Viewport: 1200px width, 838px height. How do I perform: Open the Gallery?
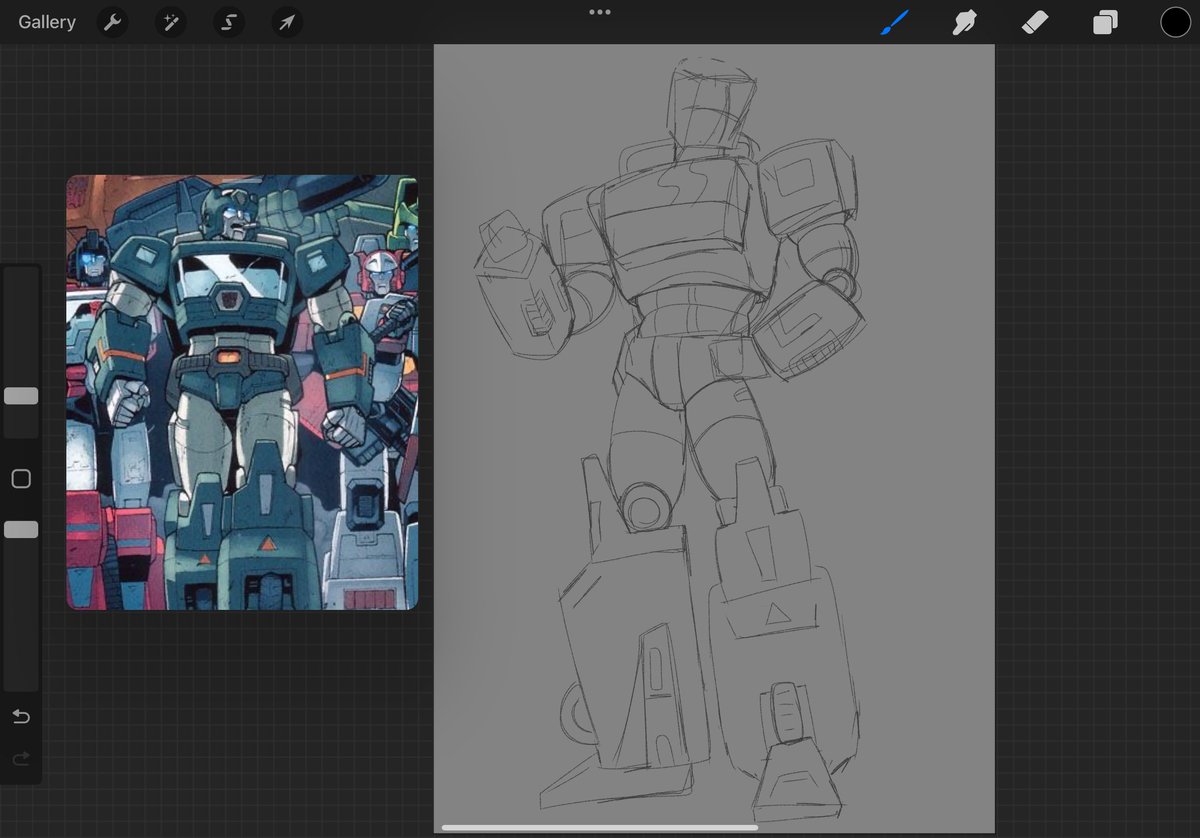(47, 22)
